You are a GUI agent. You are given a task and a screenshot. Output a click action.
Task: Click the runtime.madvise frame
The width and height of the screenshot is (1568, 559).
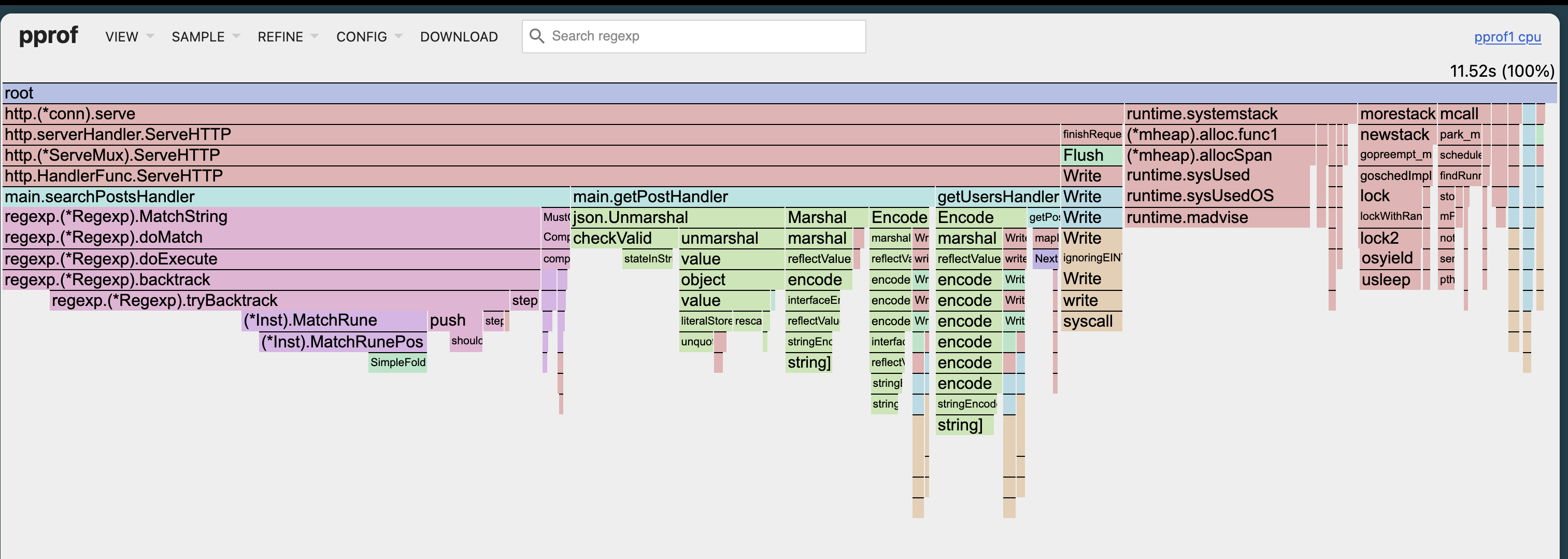tap(1216, 217)
